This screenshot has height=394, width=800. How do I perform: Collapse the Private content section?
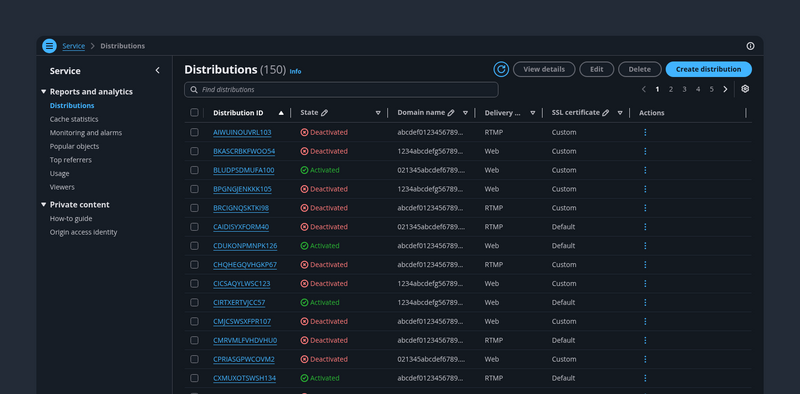pos(43,205)
